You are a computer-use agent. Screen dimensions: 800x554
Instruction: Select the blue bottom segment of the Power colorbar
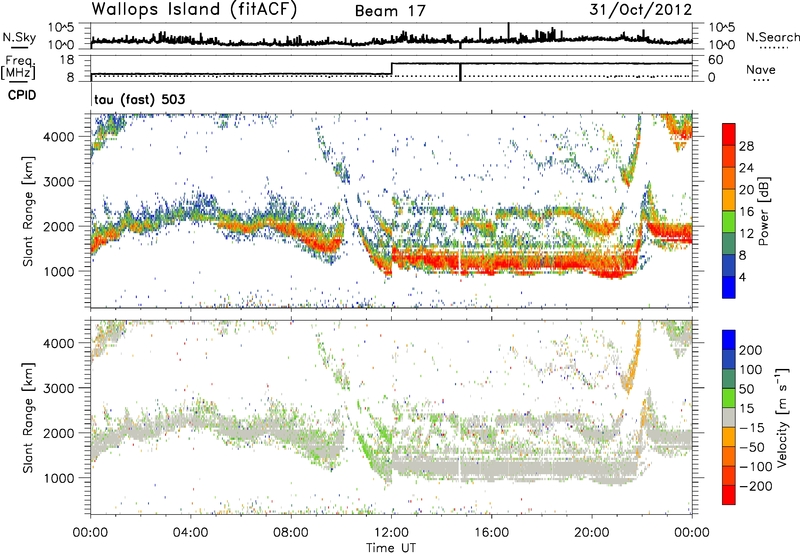click(729, 287)
